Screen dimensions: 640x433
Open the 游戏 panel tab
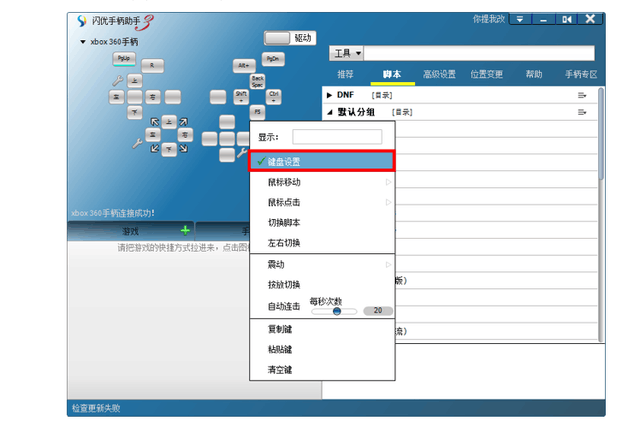(x=131, y=231)
